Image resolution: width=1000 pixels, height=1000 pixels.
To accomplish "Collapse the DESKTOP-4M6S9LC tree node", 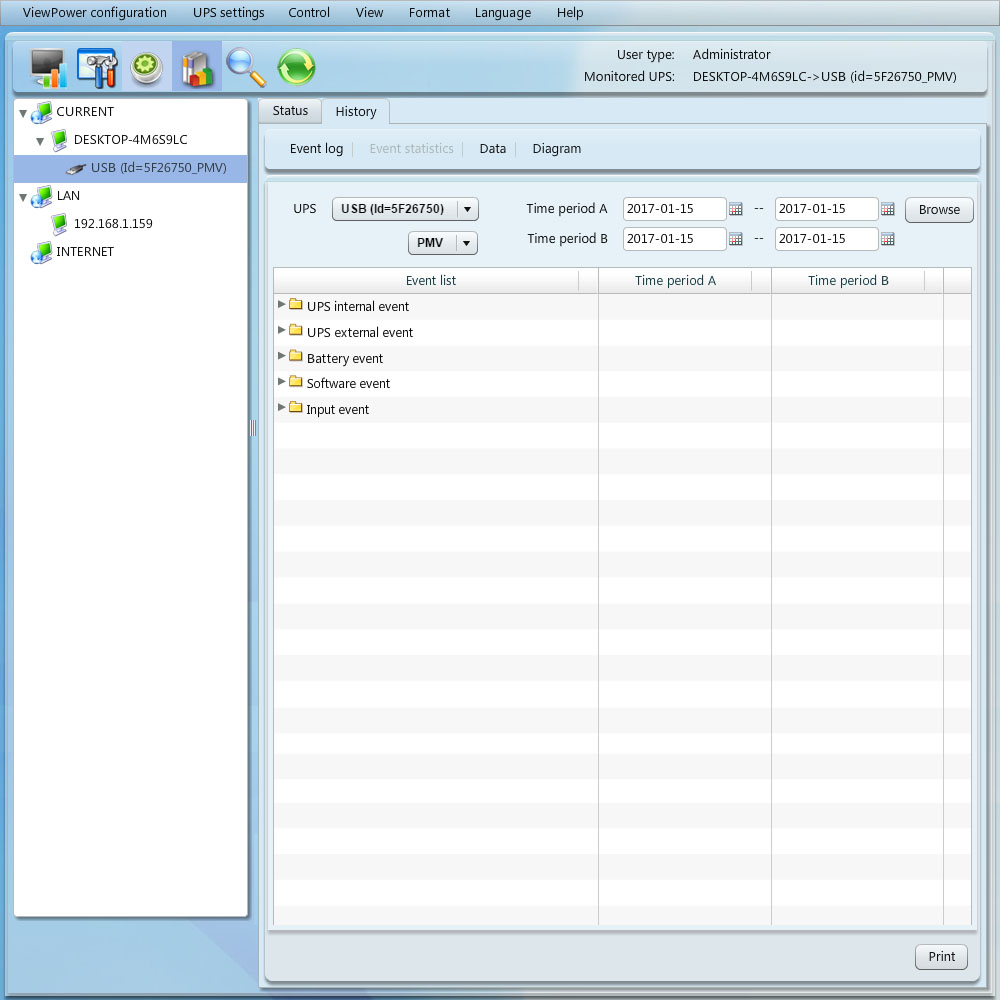I will (x=40, y=142).
